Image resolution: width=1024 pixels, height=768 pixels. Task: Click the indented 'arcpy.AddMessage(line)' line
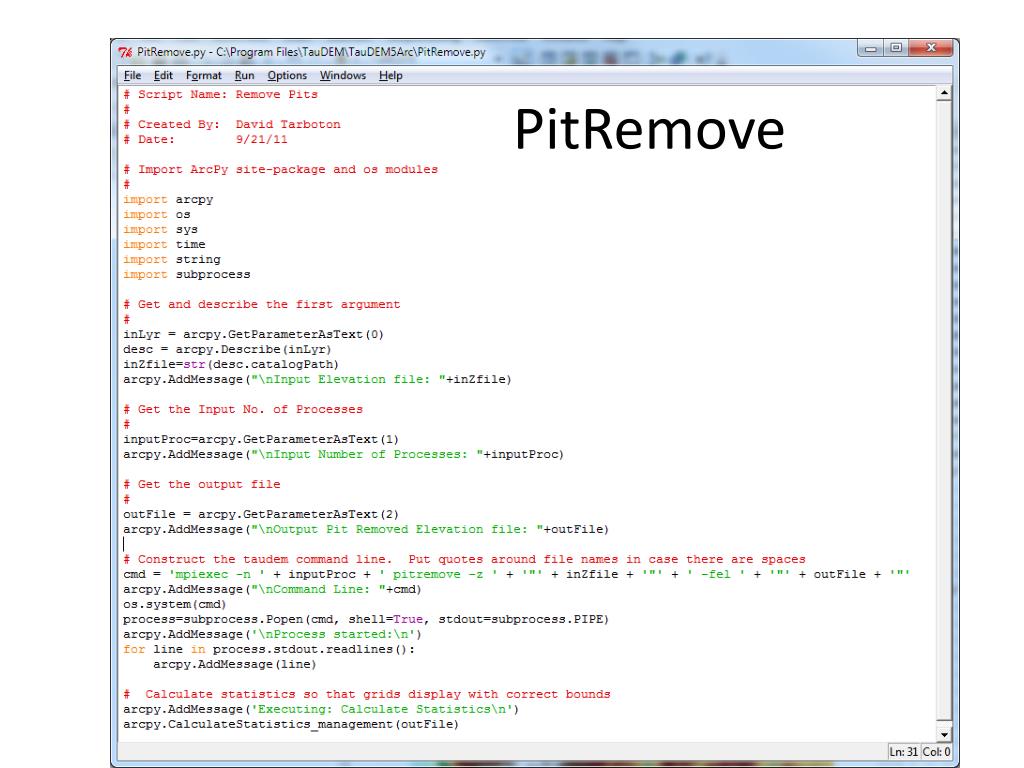point(235,665)
